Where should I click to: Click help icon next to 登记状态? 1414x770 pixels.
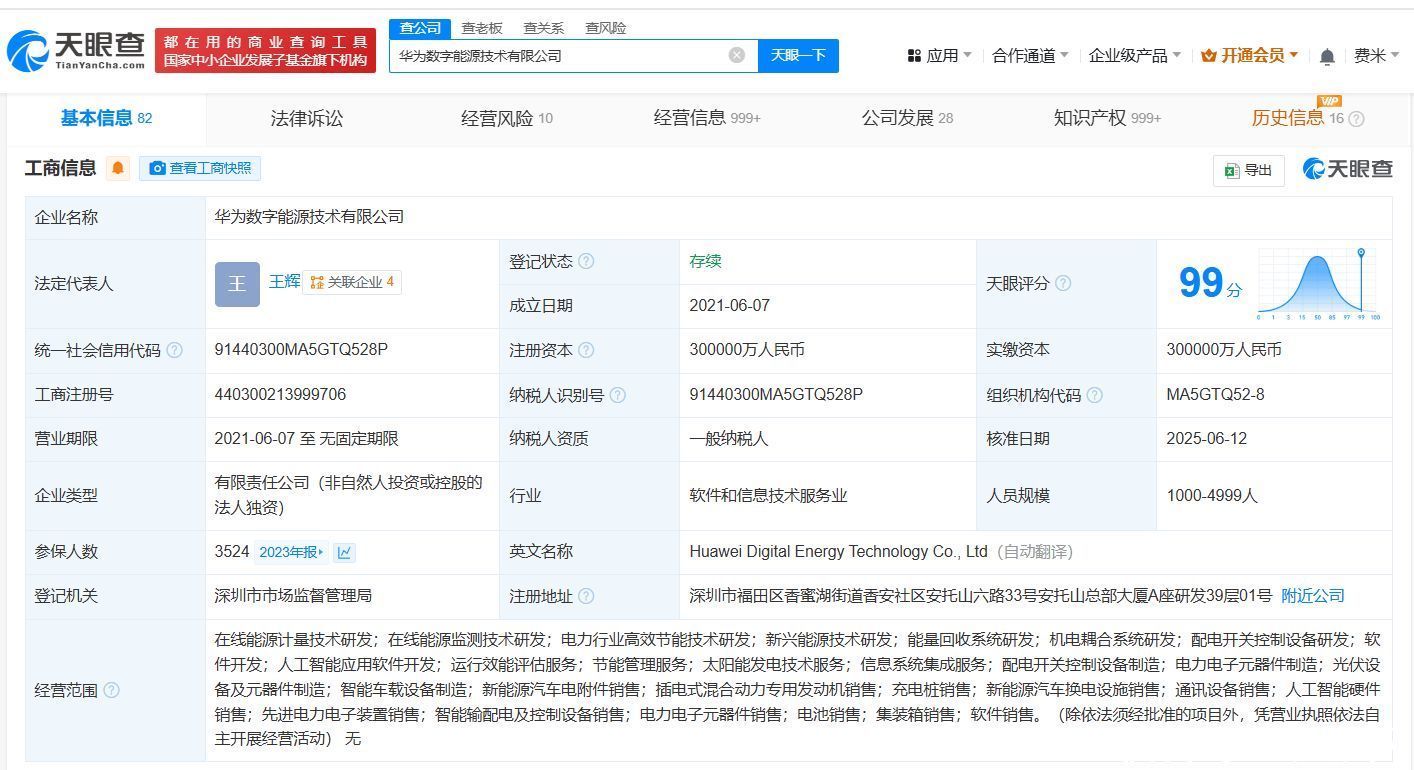point(586,262)
